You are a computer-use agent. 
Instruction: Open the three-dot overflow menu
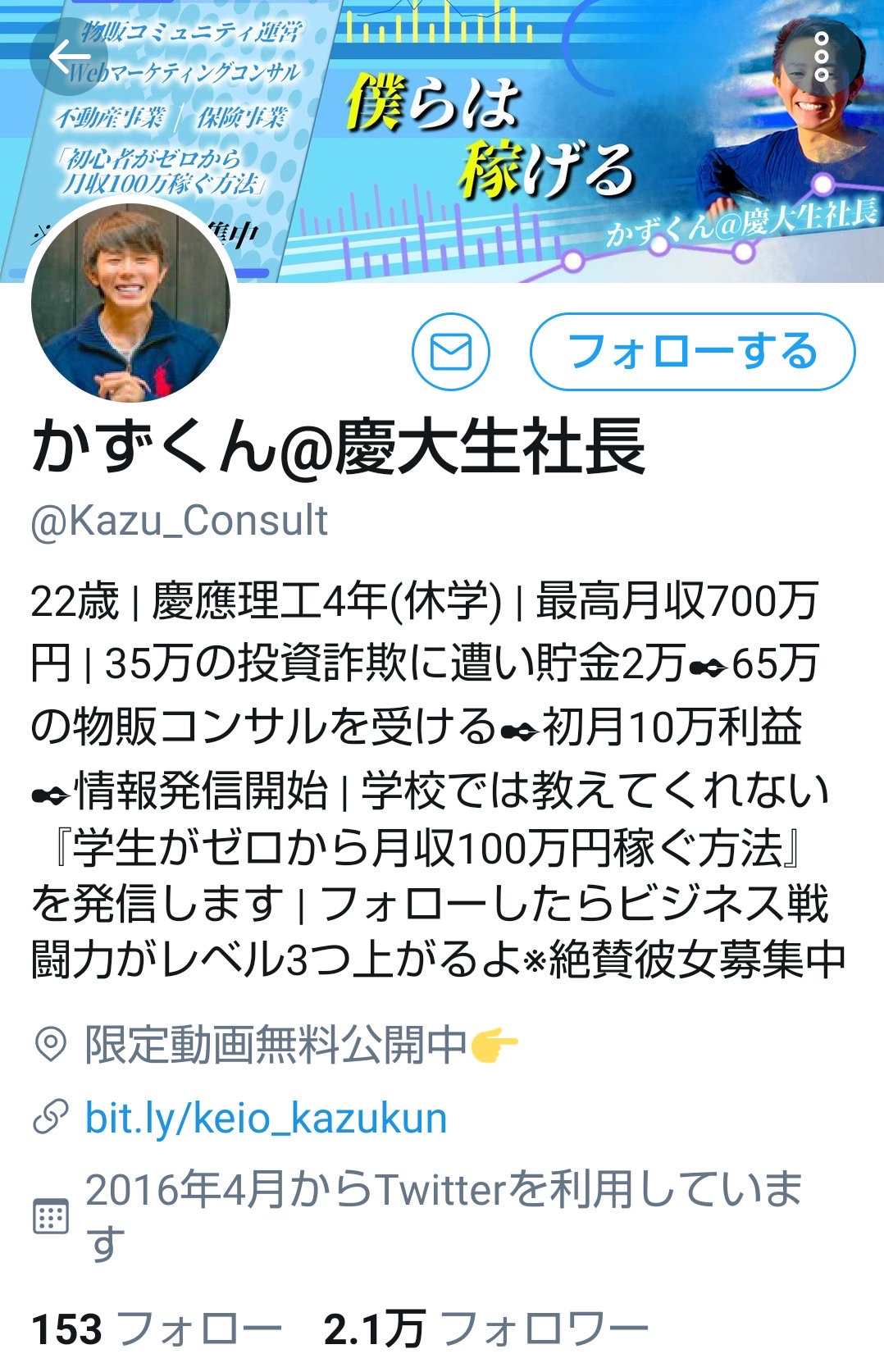pyautogui.click(x=822, y=57)
